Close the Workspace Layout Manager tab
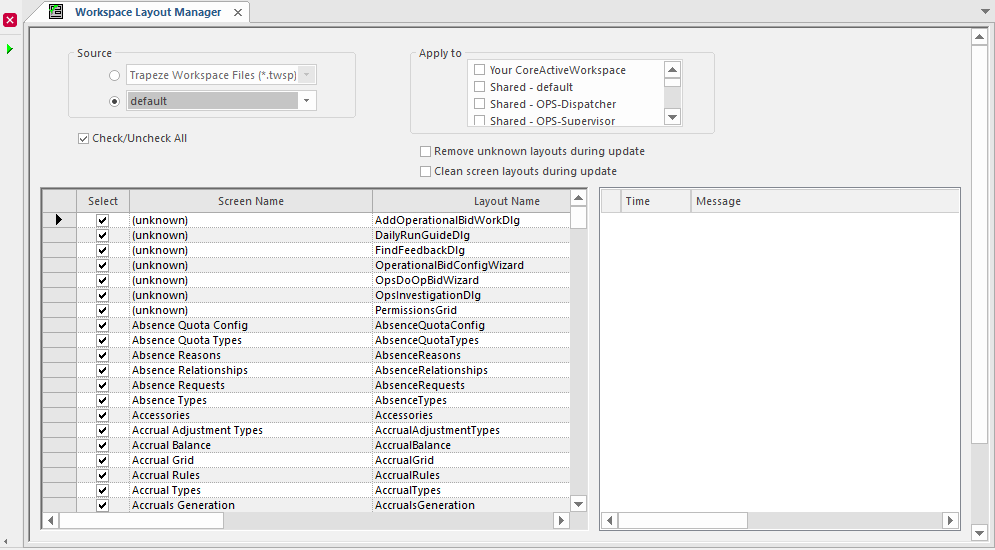 point(238,12)
